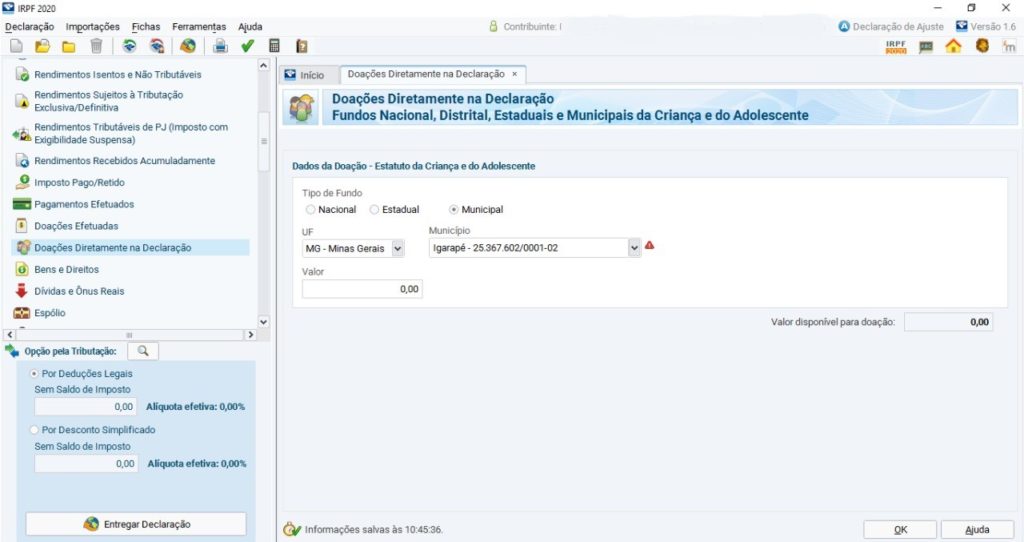1024x542 pixels.
Task: Choose Por Desconto Simplificado taxation option
Action: 36,430
